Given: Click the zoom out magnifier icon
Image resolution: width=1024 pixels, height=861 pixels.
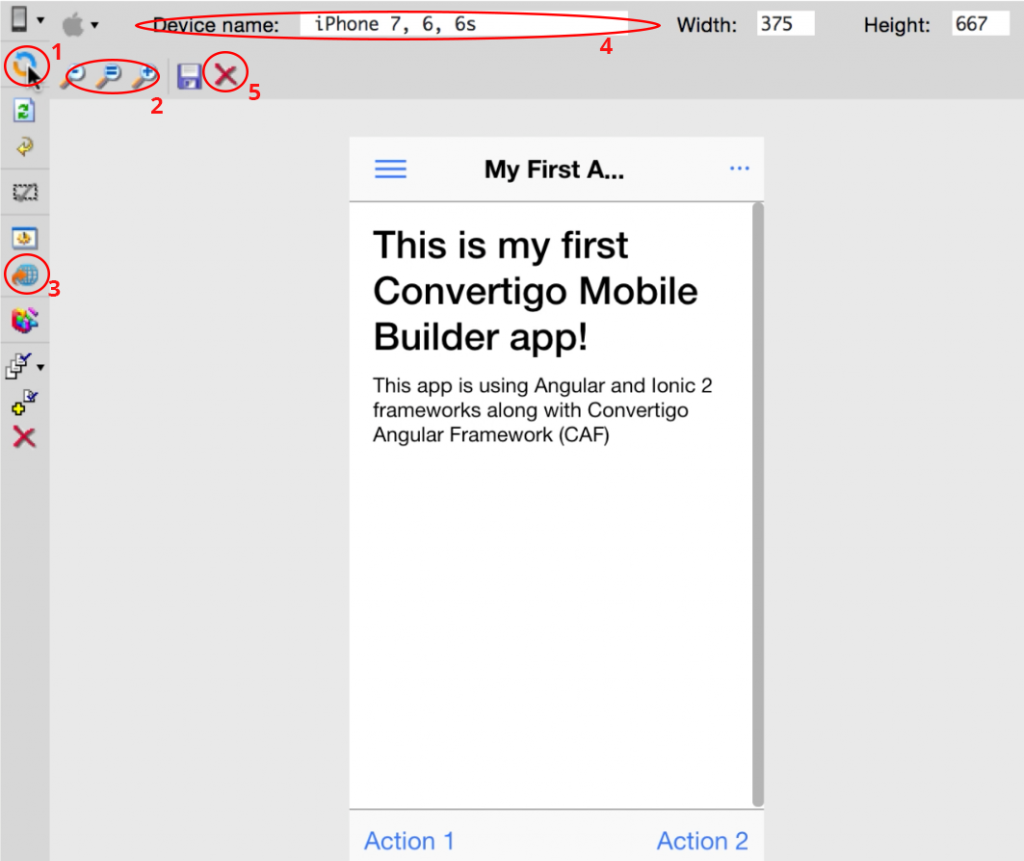Looking at the screenshot, I should (x=73, y=76).
